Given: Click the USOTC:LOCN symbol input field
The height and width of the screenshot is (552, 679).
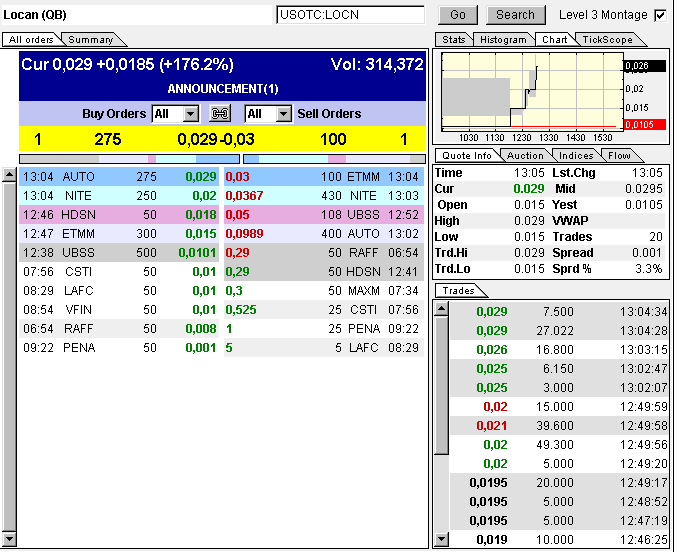Looking at the screenshot, I should click(350, 15).
